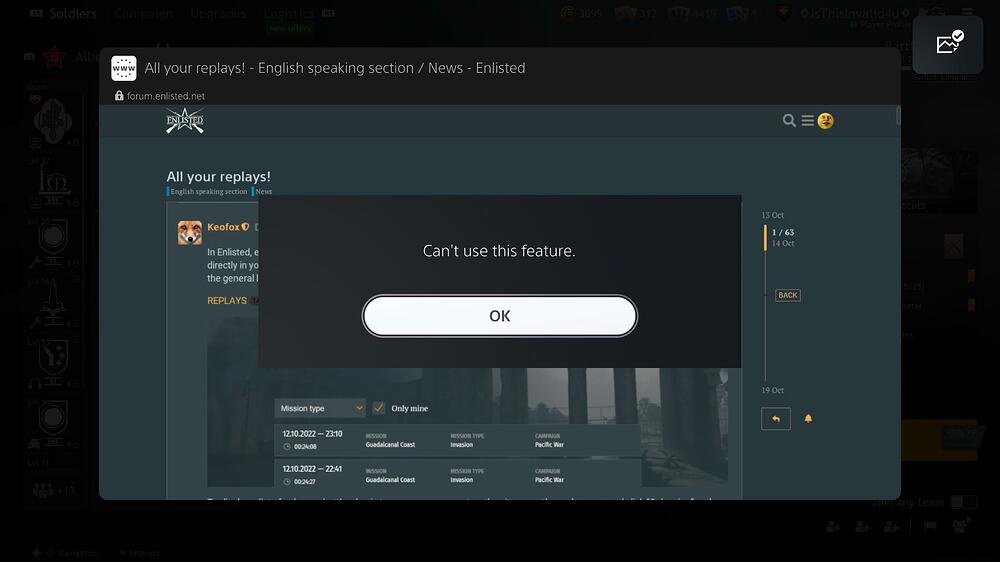Open the Campaign tab in the game menu
This screenshot has height=562, width=1000.
tap(143, 13)
